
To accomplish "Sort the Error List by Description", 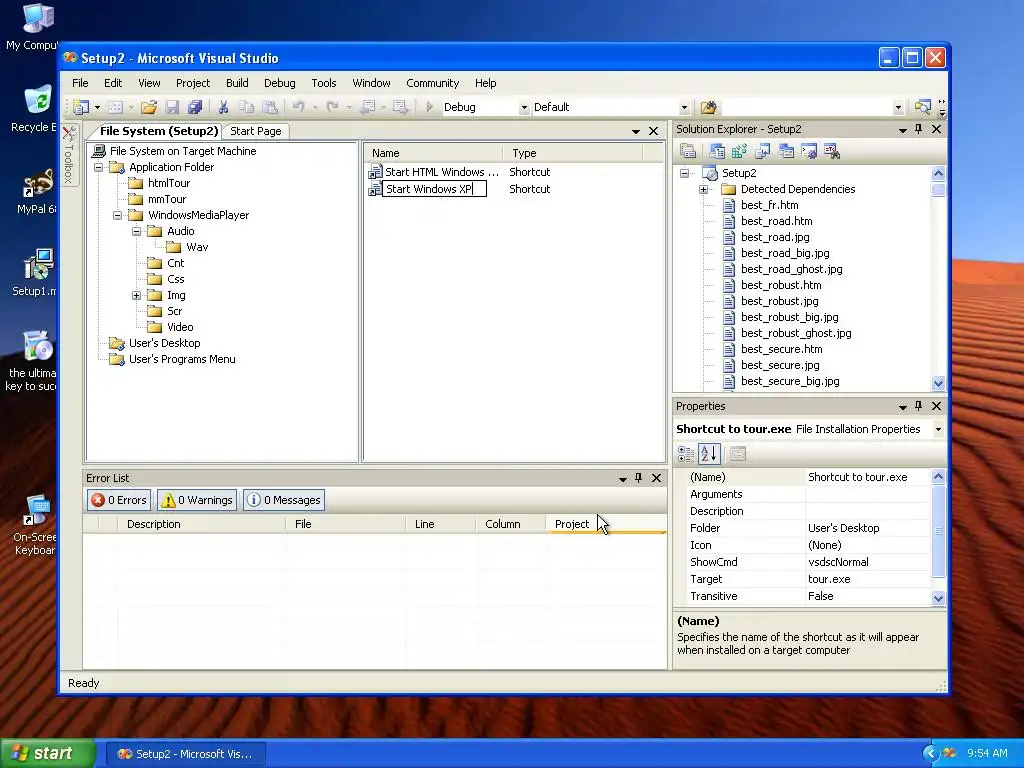I will (x=201, y=524).
